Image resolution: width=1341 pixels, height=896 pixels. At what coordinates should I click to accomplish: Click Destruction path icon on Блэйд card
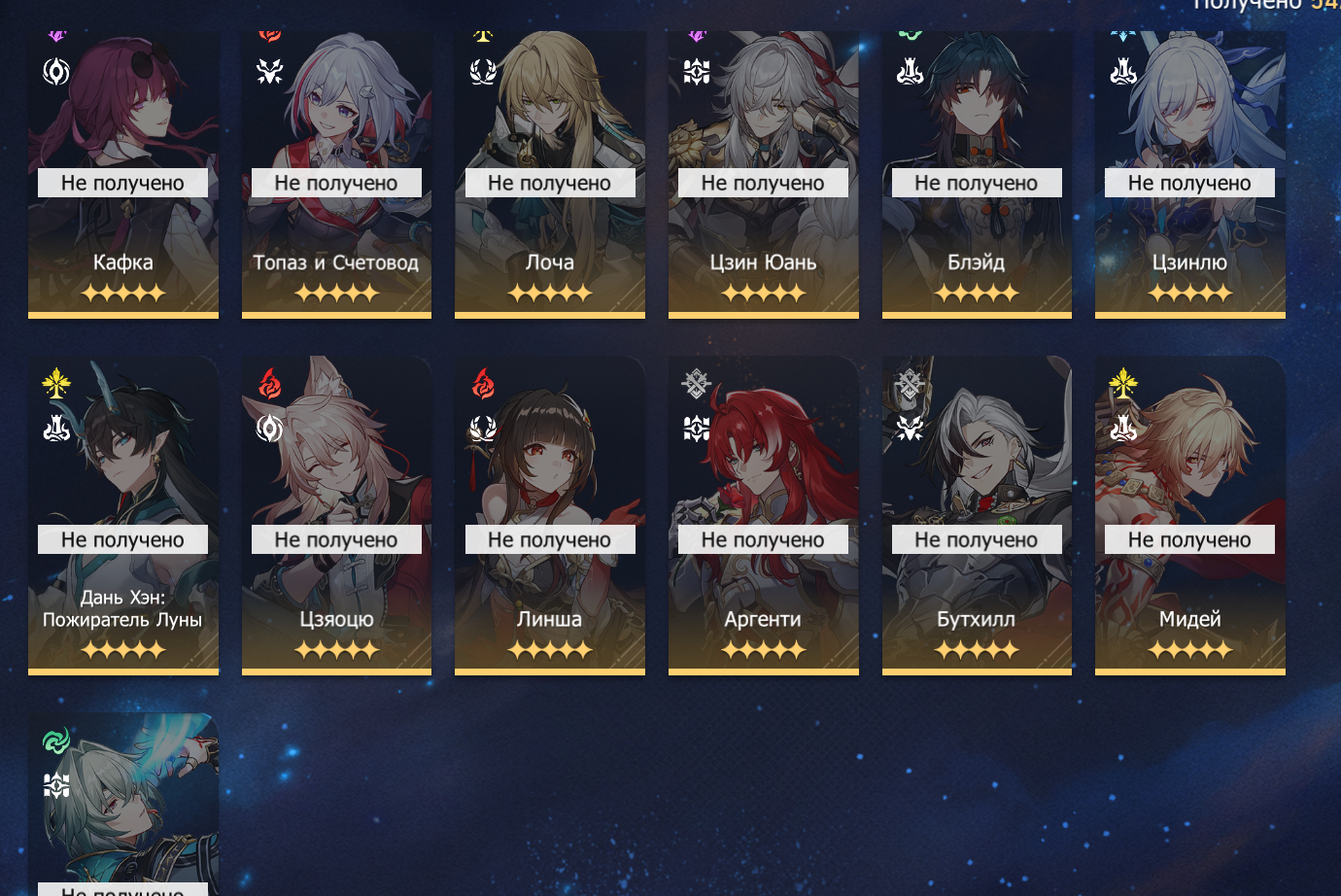[910, 72]
